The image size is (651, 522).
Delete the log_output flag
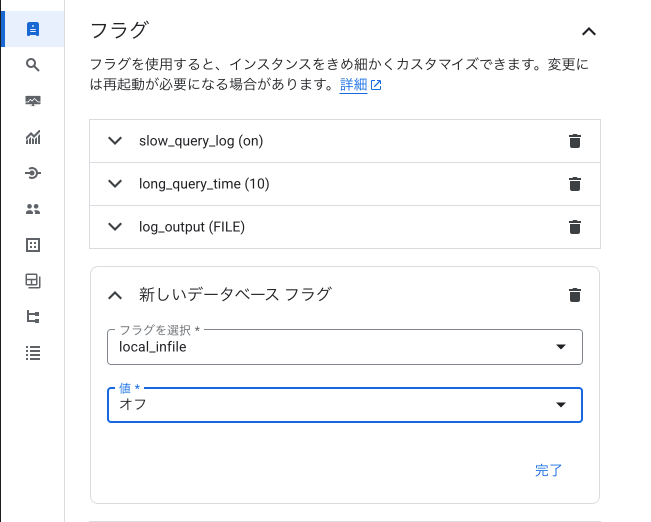(x=575, y=227)
